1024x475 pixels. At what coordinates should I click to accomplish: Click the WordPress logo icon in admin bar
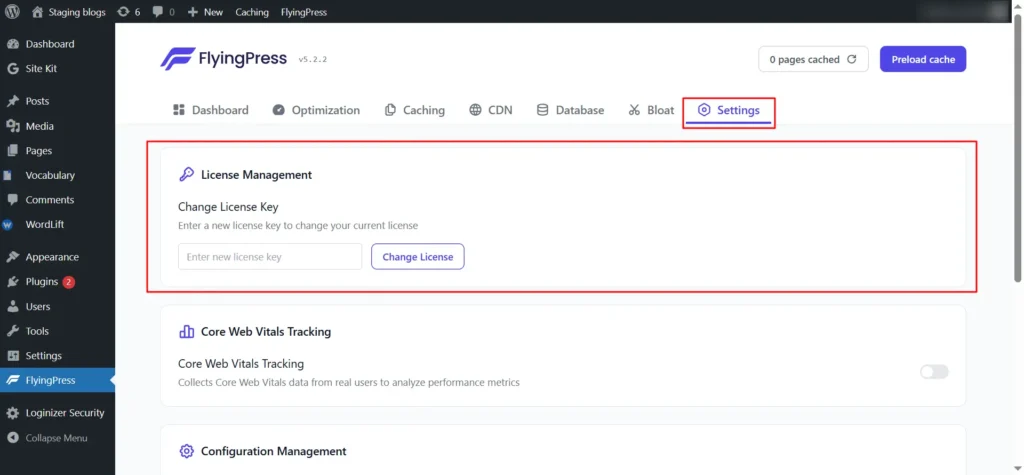point(12,12)
